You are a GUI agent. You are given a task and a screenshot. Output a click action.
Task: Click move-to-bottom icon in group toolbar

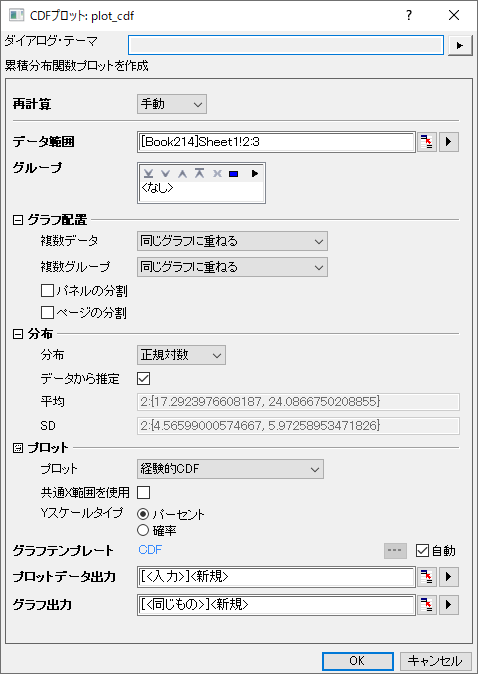(x=148, y=174)
